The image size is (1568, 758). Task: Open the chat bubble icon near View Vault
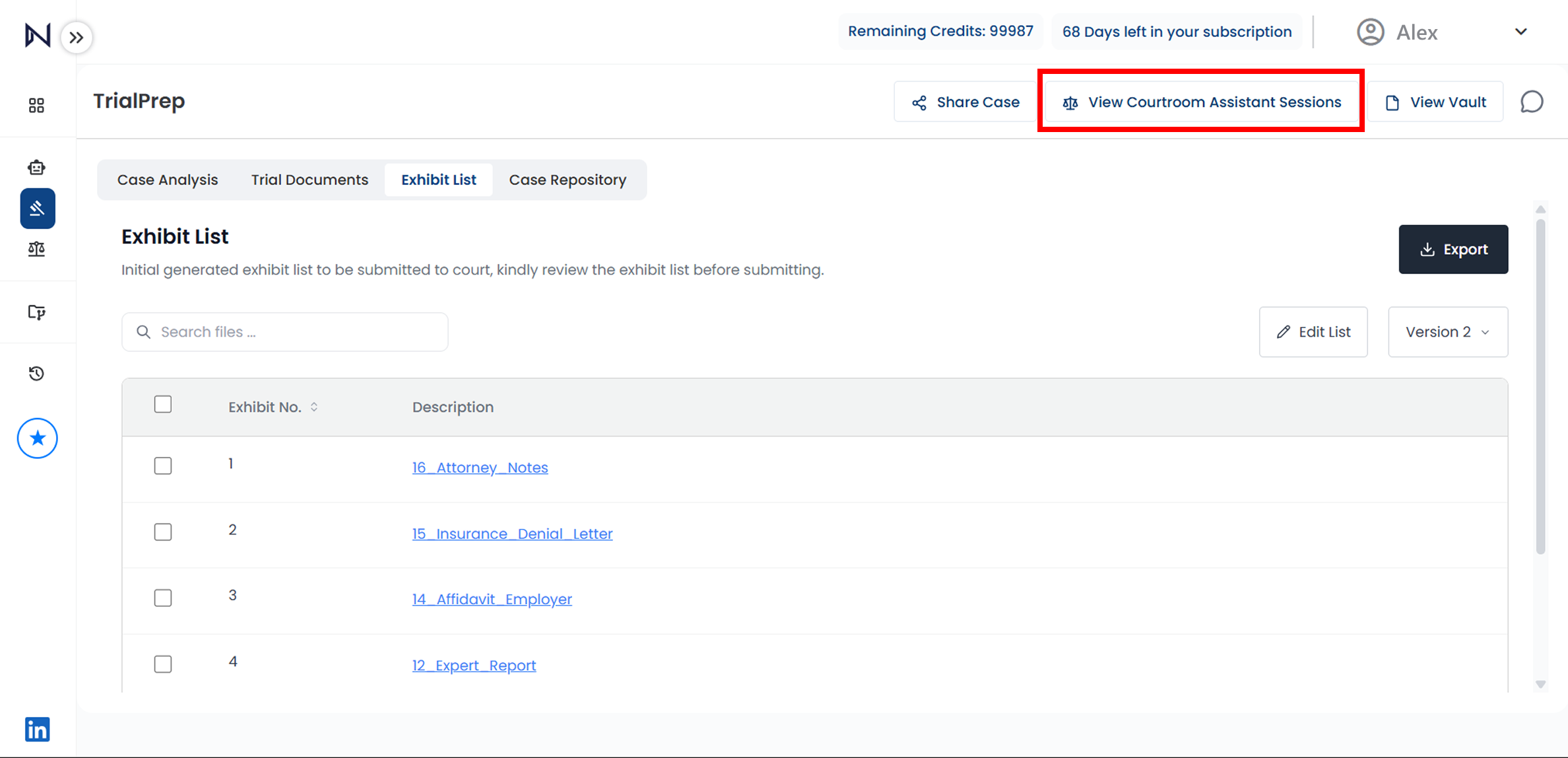1532,102
